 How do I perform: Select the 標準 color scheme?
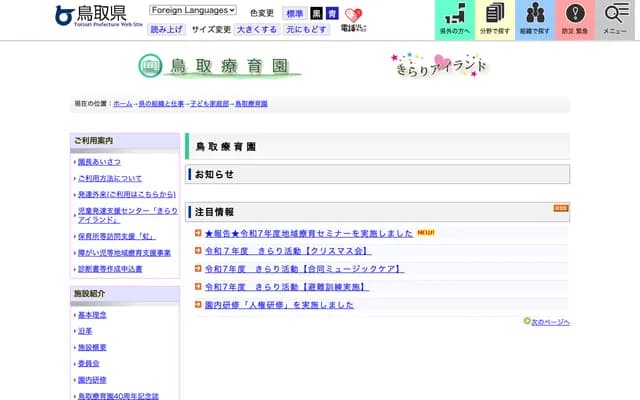(294, 14)
